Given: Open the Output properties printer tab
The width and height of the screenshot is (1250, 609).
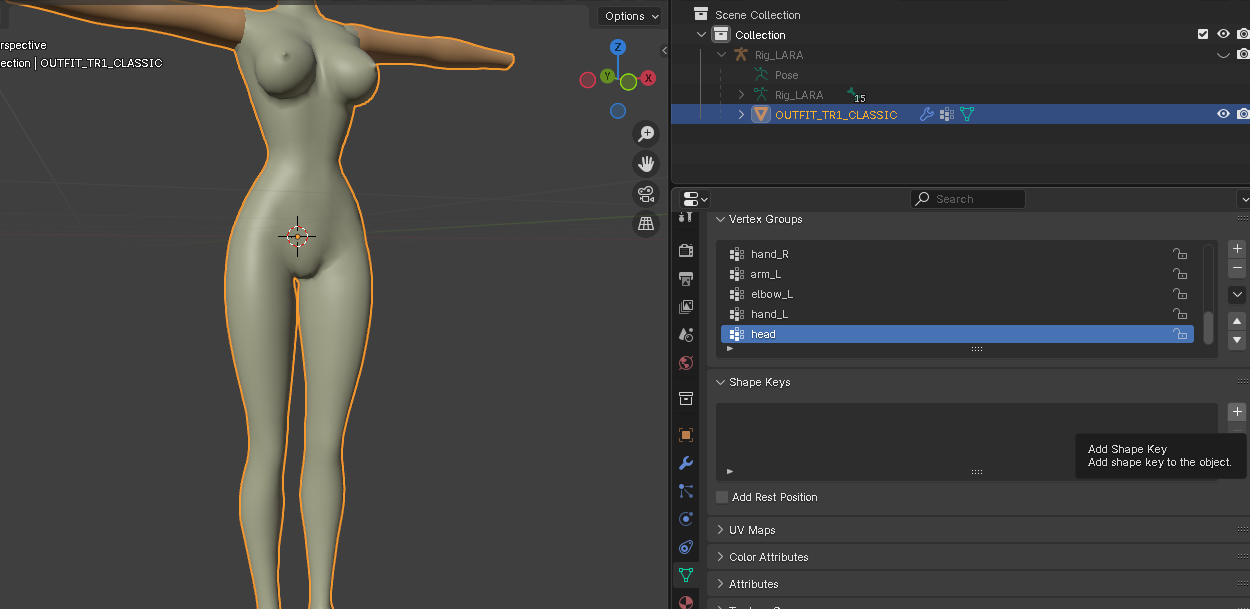Looking at the screenshot, I should pyautogui.click(x=686, y=278).
